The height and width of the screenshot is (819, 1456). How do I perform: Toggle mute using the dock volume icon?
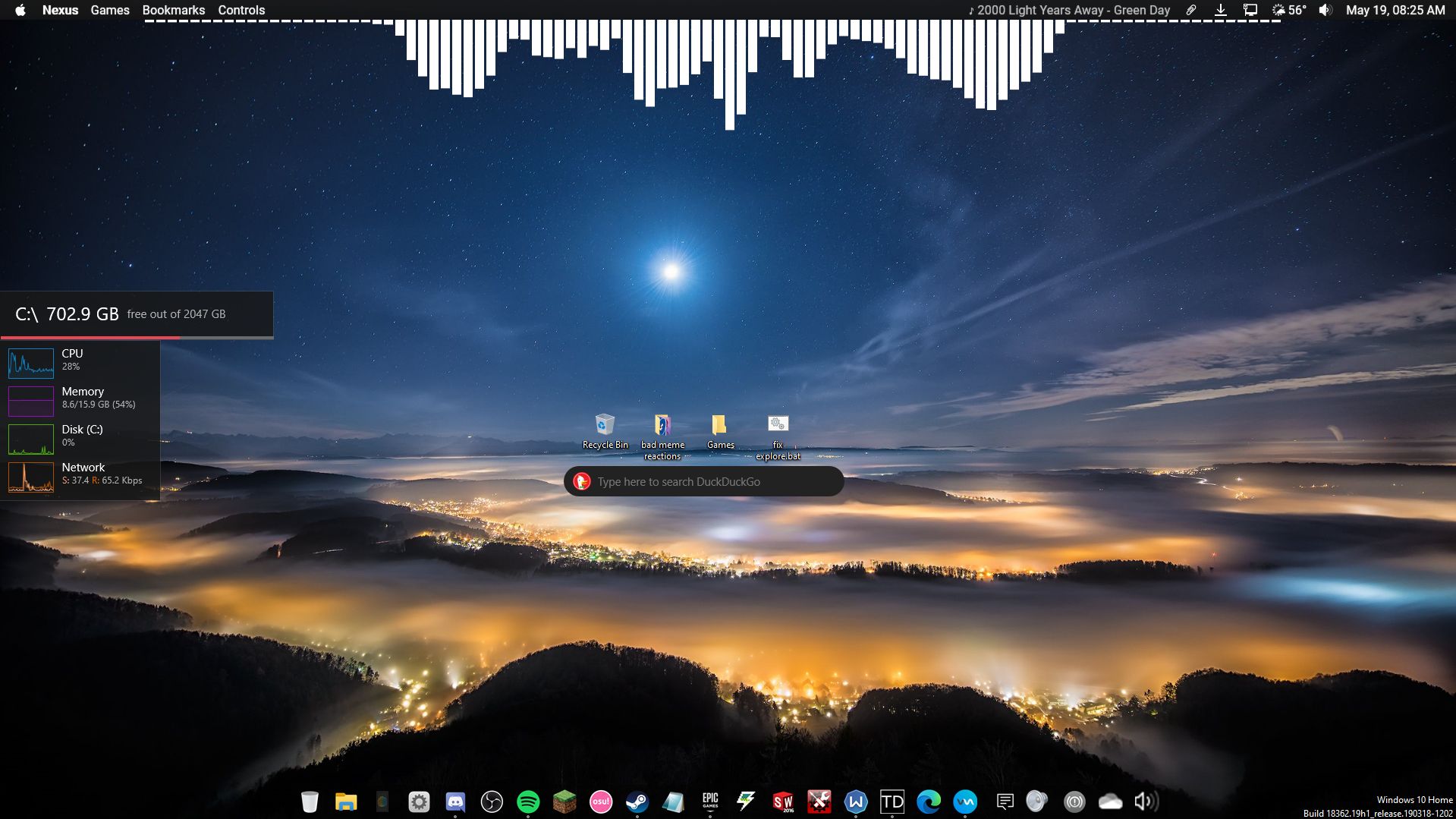[x=1144, y=802]
